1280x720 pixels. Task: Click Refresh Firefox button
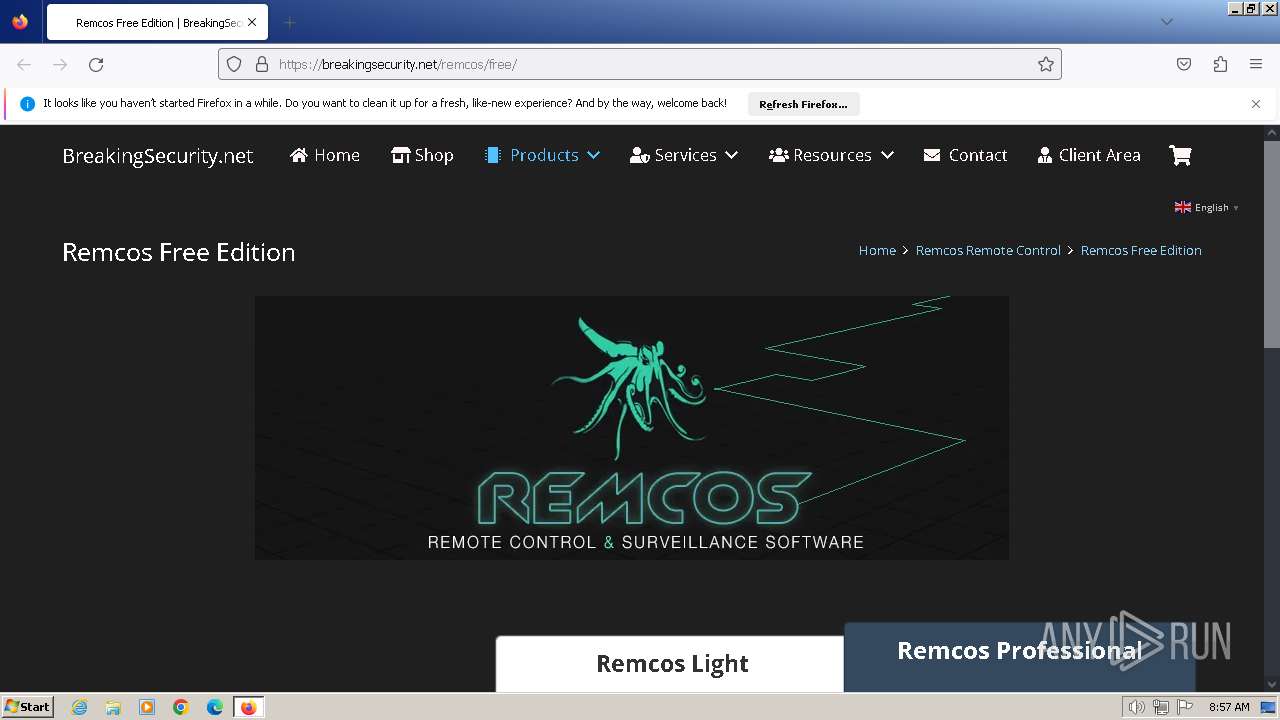(x=803, y=104)
